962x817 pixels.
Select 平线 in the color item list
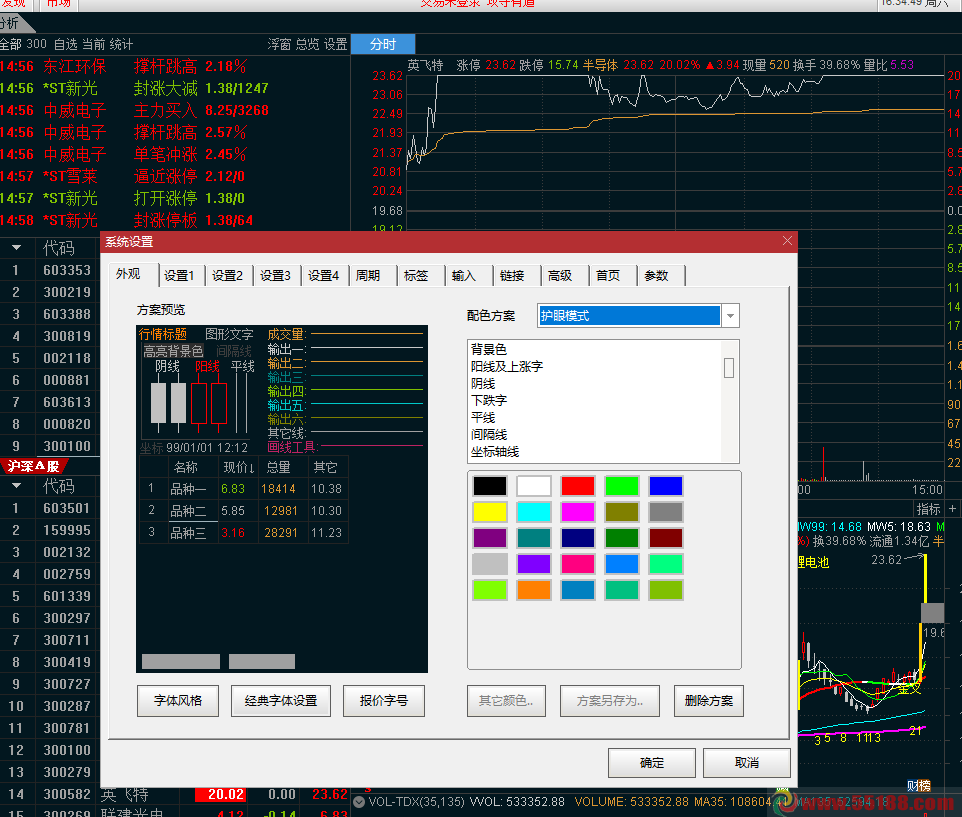pos(483,418)
